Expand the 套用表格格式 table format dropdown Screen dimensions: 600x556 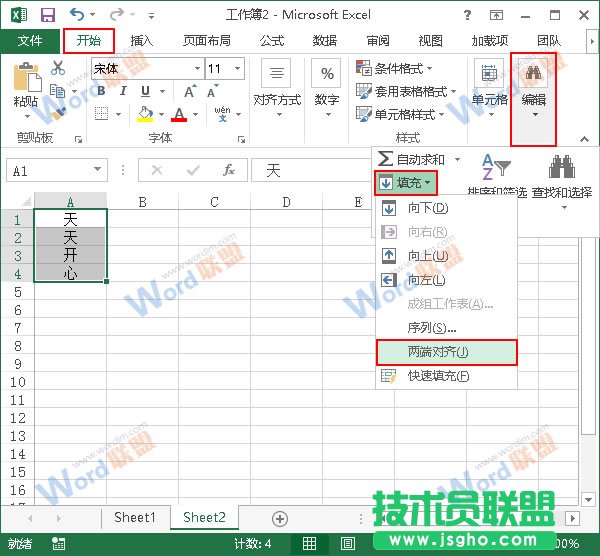tap(453, 91)
